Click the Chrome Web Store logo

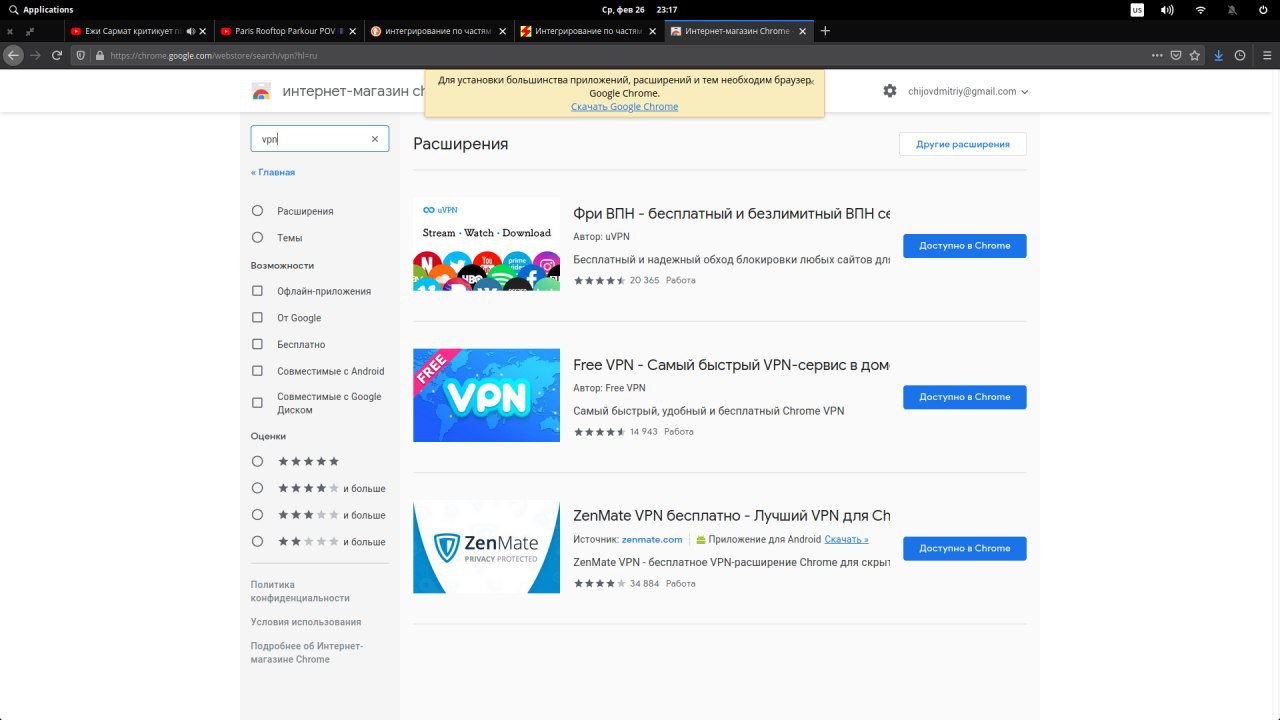pos(260,92)
